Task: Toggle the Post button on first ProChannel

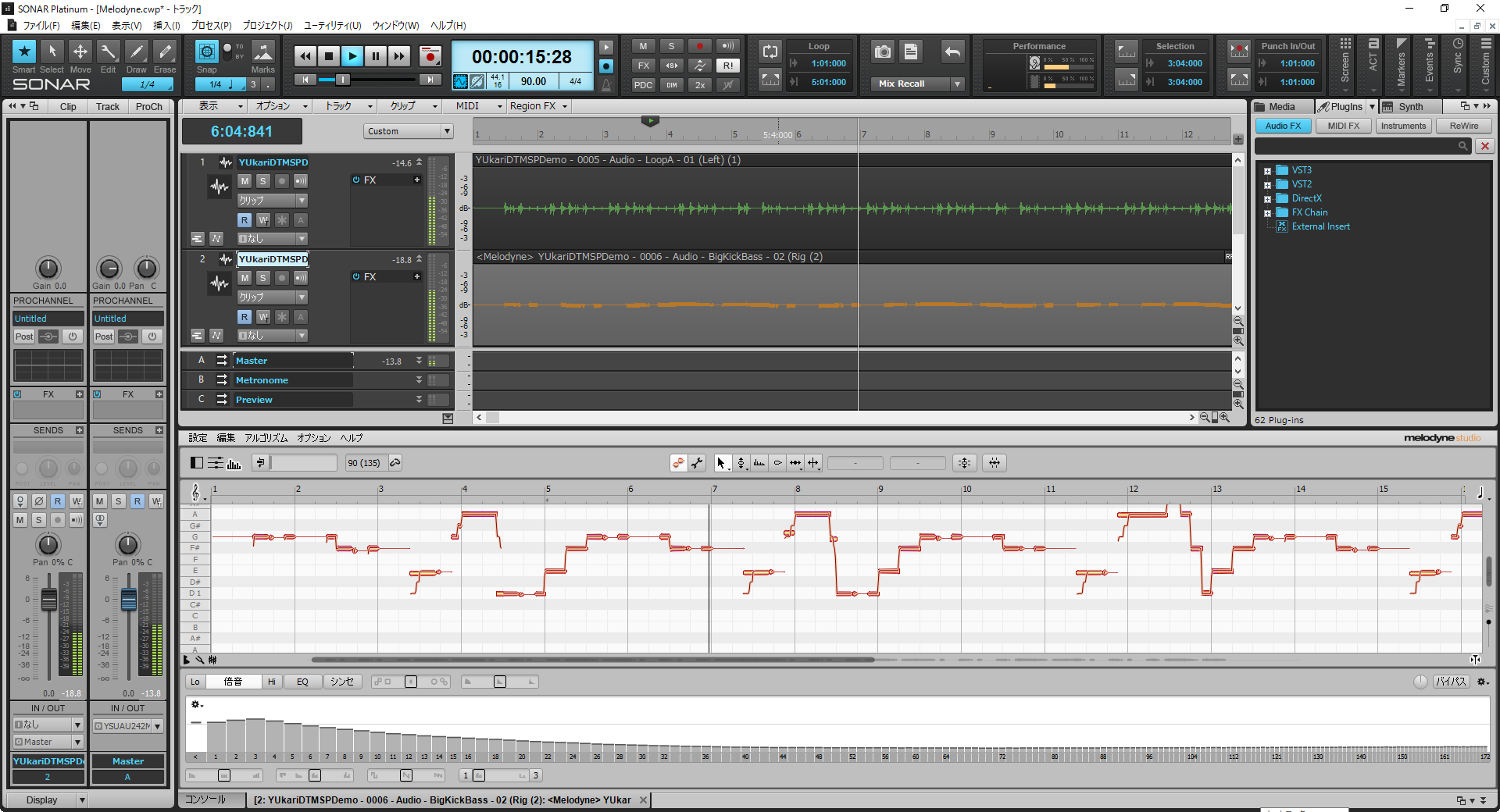Action: pos(24,337)
